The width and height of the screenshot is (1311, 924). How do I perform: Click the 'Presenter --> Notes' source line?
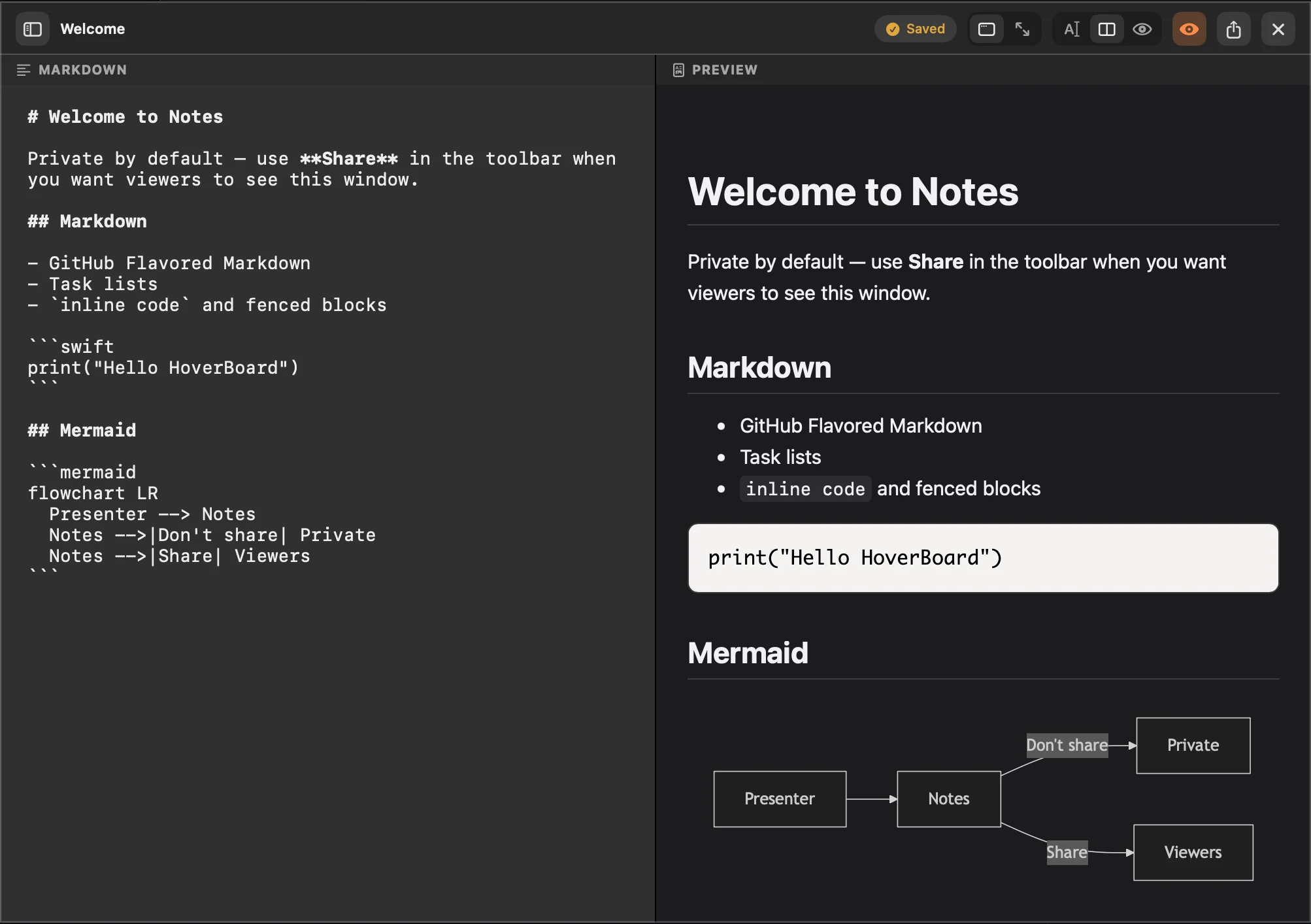pos(152,514)
